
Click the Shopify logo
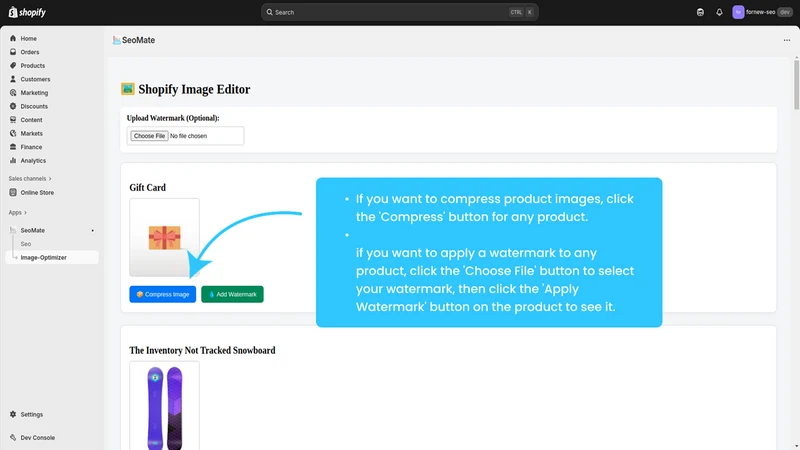click(27, 12)
